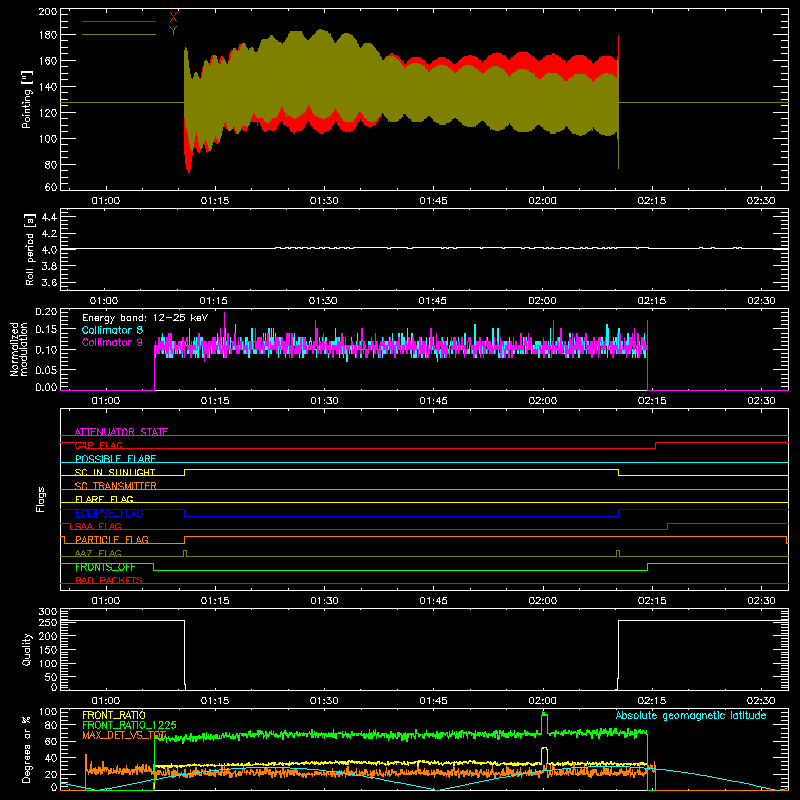
Task: Click the olive Y legend line sample
Action: [x=119, y=35]
